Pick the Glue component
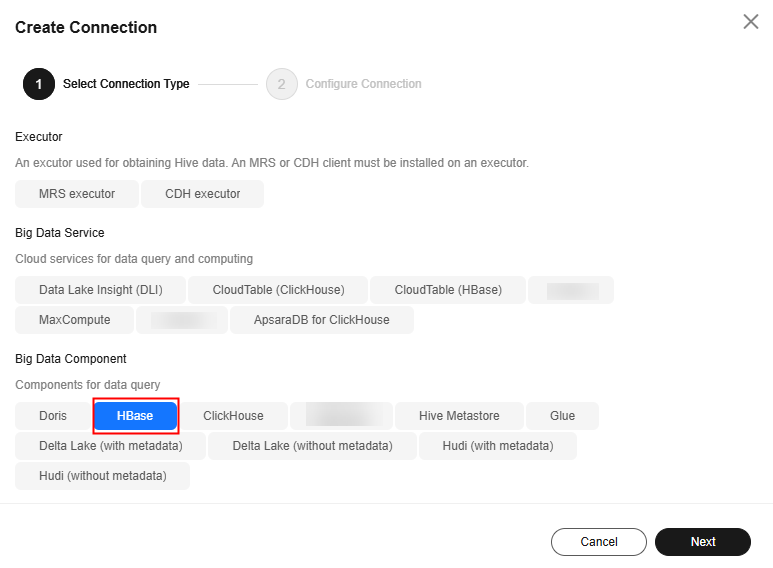Viewport: 773px width, 568px height. tap(562, 416)
